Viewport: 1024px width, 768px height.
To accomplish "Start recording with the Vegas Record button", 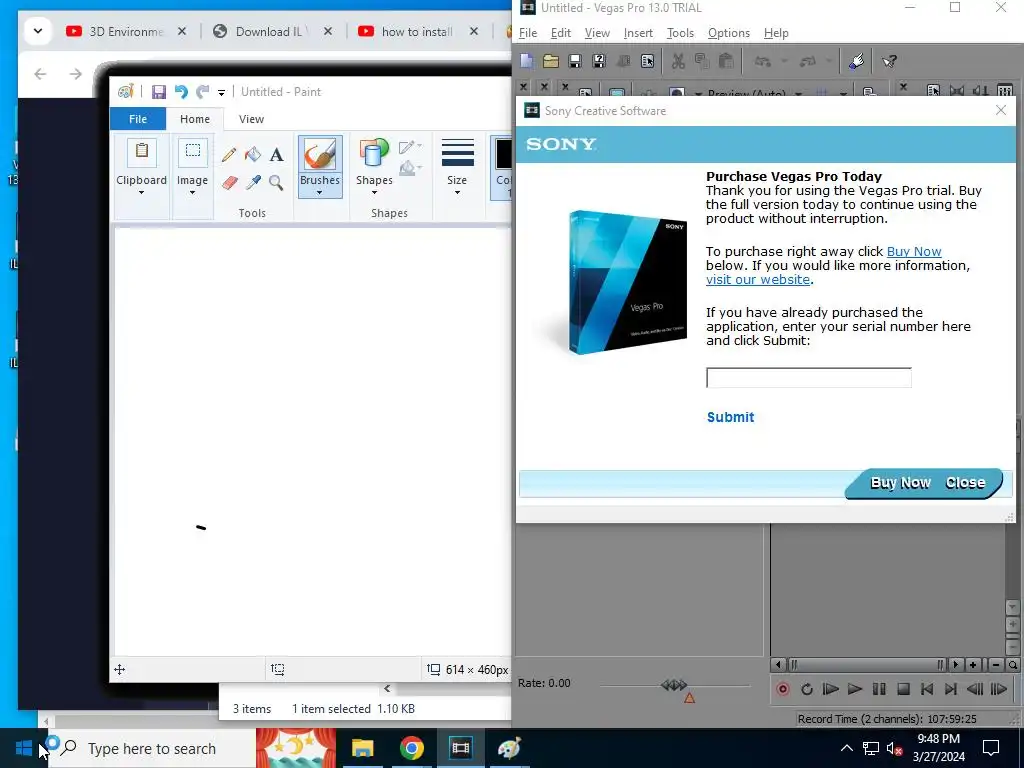I will 782,689.
